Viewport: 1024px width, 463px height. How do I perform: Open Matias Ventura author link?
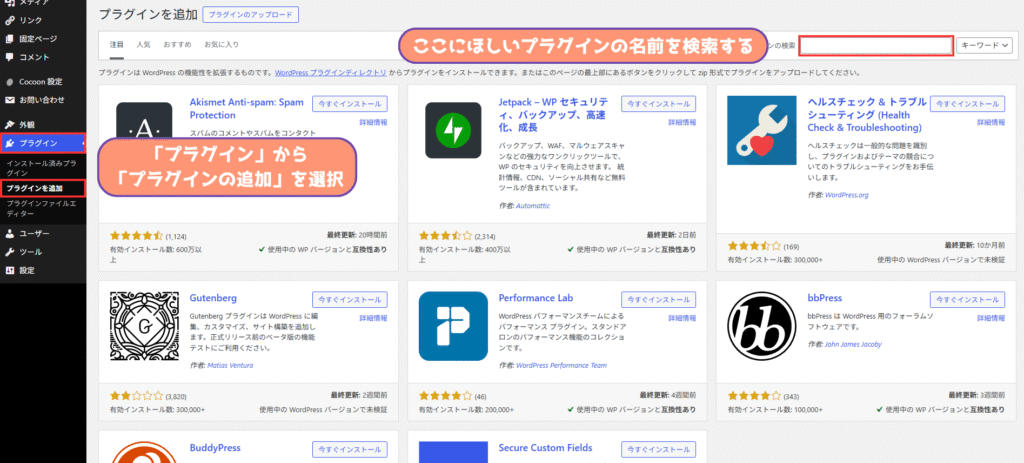point(230,365)
